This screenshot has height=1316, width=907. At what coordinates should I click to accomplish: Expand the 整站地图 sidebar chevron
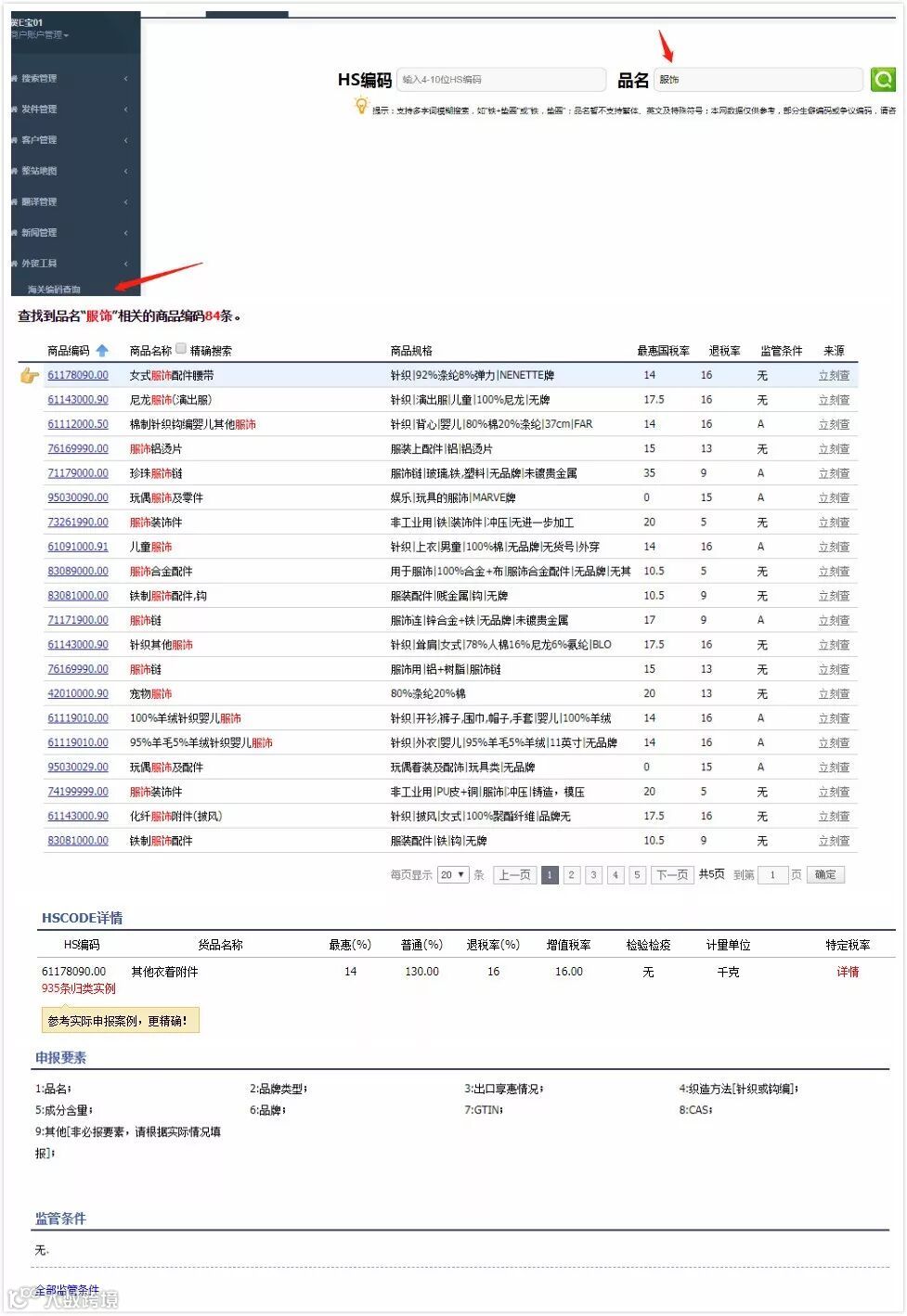pos(125,171)
